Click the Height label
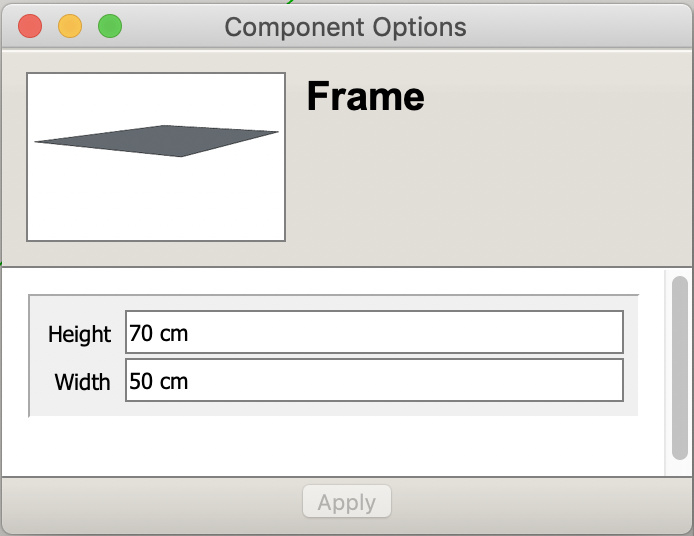694x536 pixels. [79, 334]
